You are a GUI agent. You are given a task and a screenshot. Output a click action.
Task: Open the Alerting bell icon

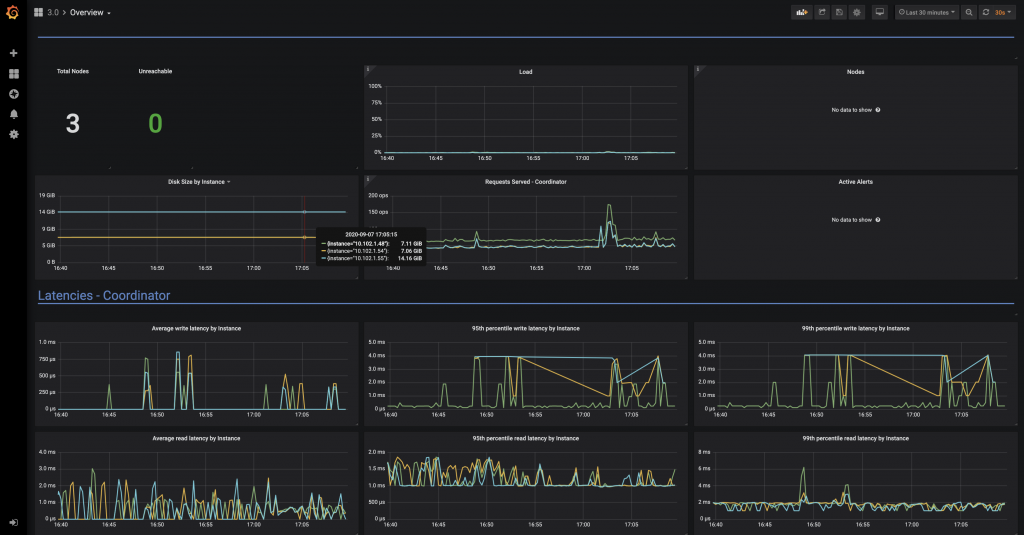pyautogui.click(x=13, y=114)
